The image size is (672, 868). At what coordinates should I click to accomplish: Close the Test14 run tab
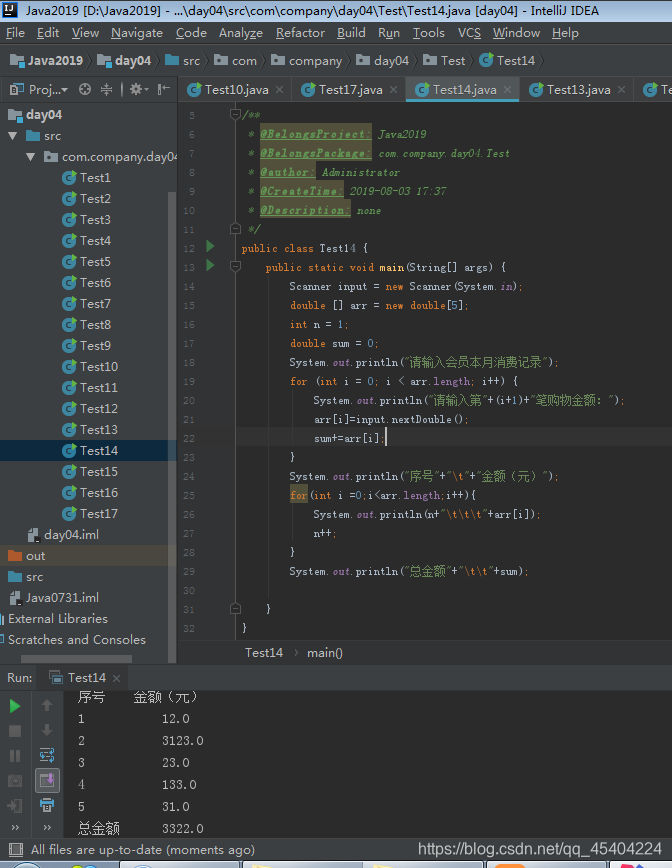coord(116,678)
